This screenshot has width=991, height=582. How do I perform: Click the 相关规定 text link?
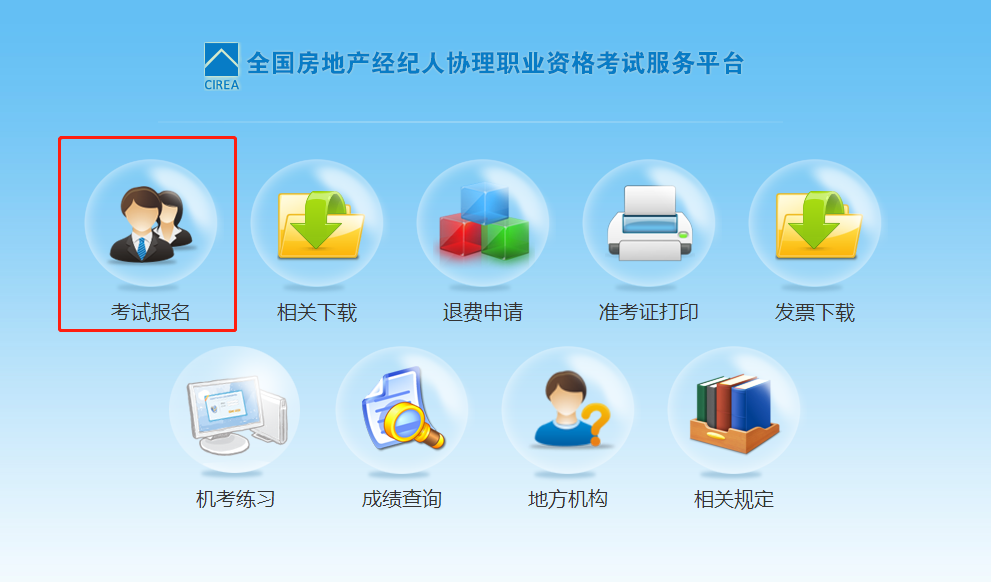[x=734, y=499]
